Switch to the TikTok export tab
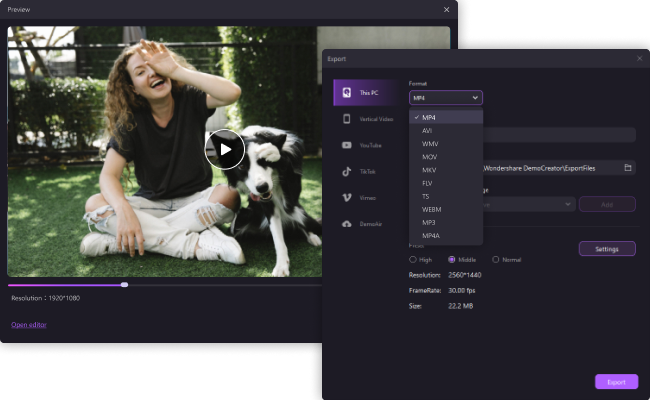This screenshot has height=400, width=650. pos(366,171)
